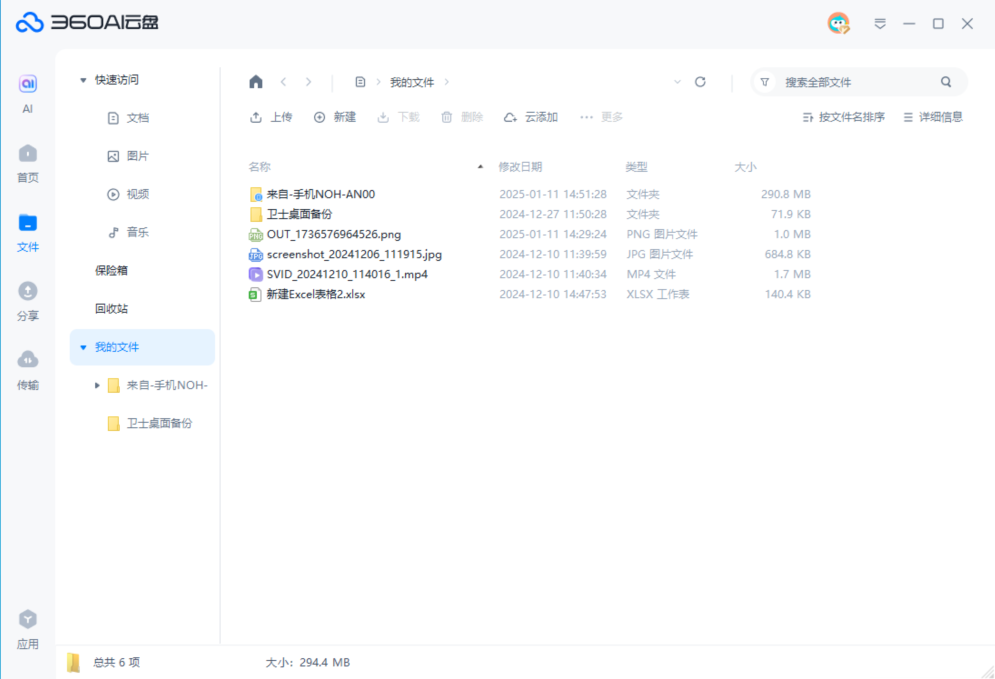The image size is (995, 679).
Task: Select the file name OUT_1736576964526.png
Action: tap(334, 235)
